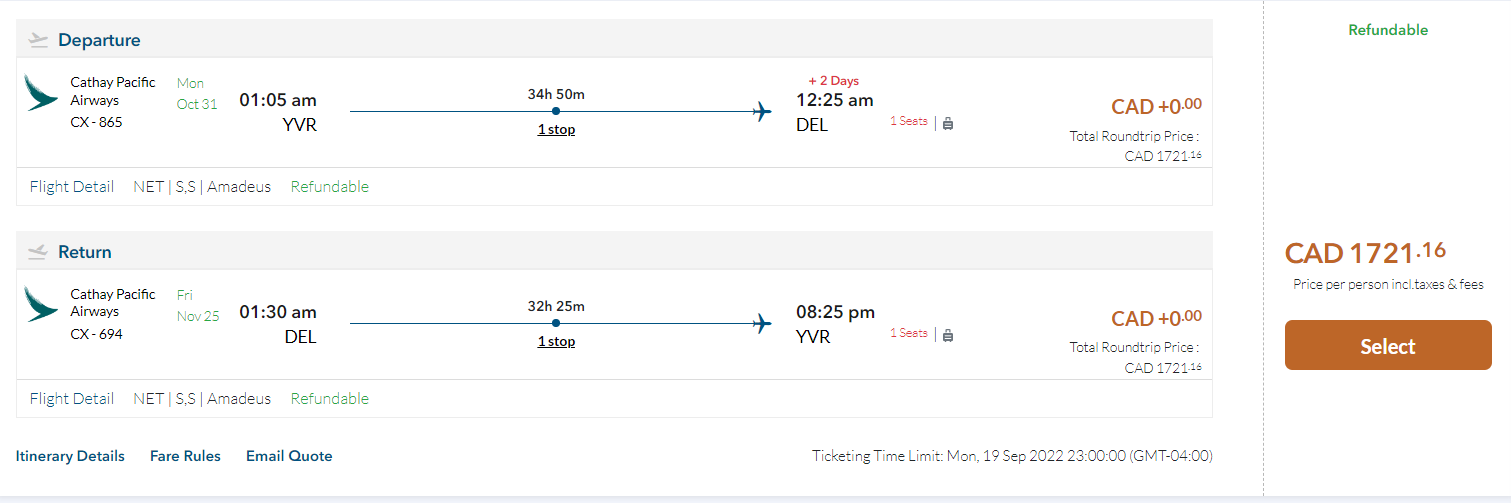Image resolution: width=1511 pixels, height=503 pixels.
Task: Click Cathay Pacific logo on return flight
Action: point(42,304)
